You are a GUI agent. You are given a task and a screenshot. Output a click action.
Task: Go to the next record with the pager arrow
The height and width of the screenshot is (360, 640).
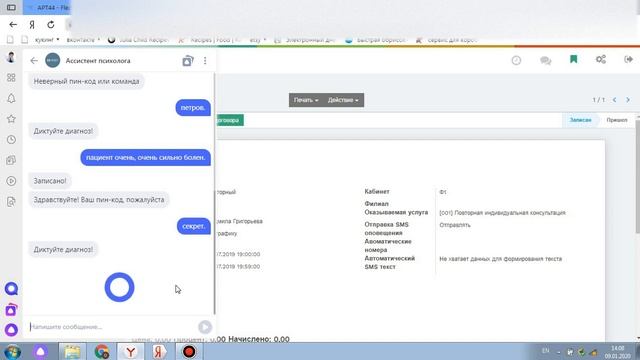click(628, 100)
